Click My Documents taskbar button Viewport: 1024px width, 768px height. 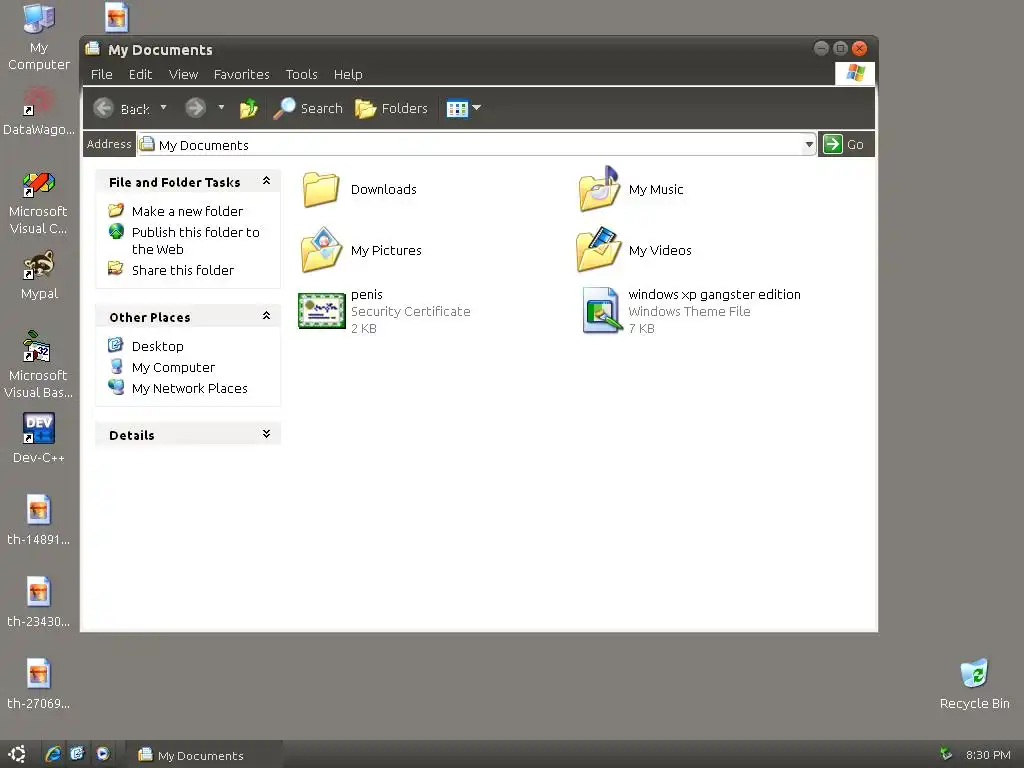(x=204, y=755)
